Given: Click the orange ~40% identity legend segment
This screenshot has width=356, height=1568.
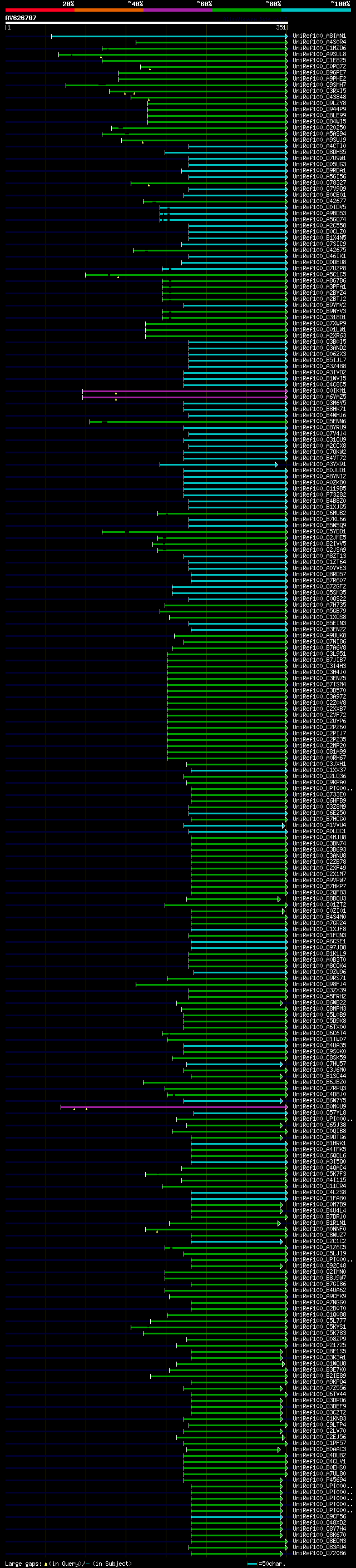Looking at the screenshot, I should (109, 10).
